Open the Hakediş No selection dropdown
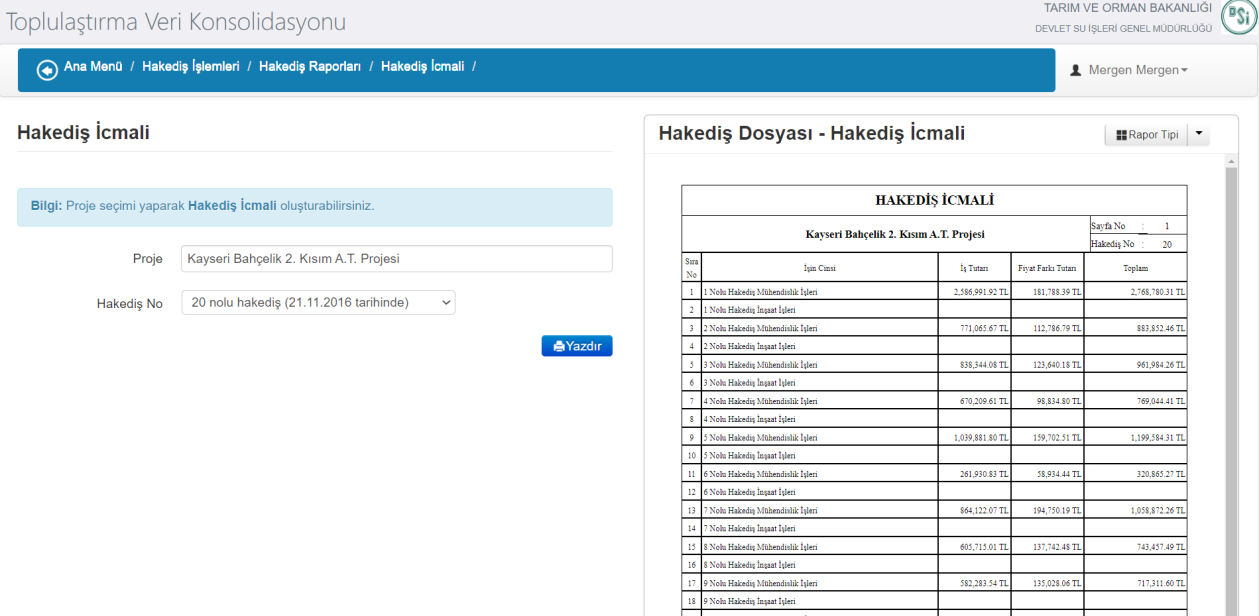 [318, 302]
